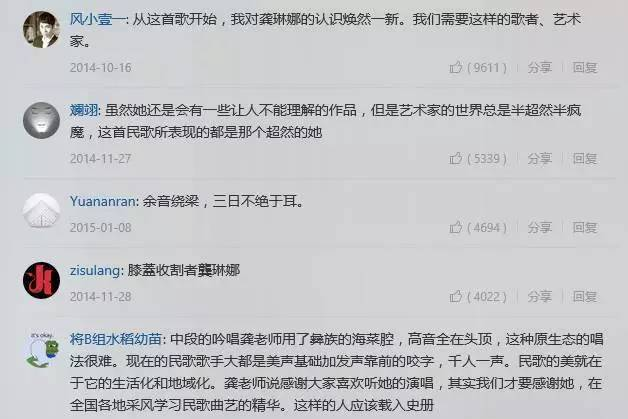628x419 pixels.
Task: Click thumbs-up icon showing 5339 likes
Action: click(x=456, y=158)
